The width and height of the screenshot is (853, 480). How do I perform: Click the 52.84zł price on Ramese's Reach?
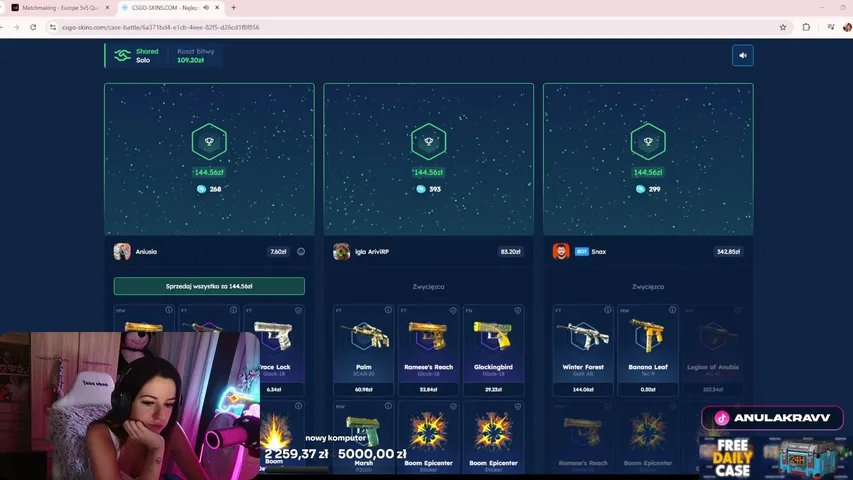[428, 390]
